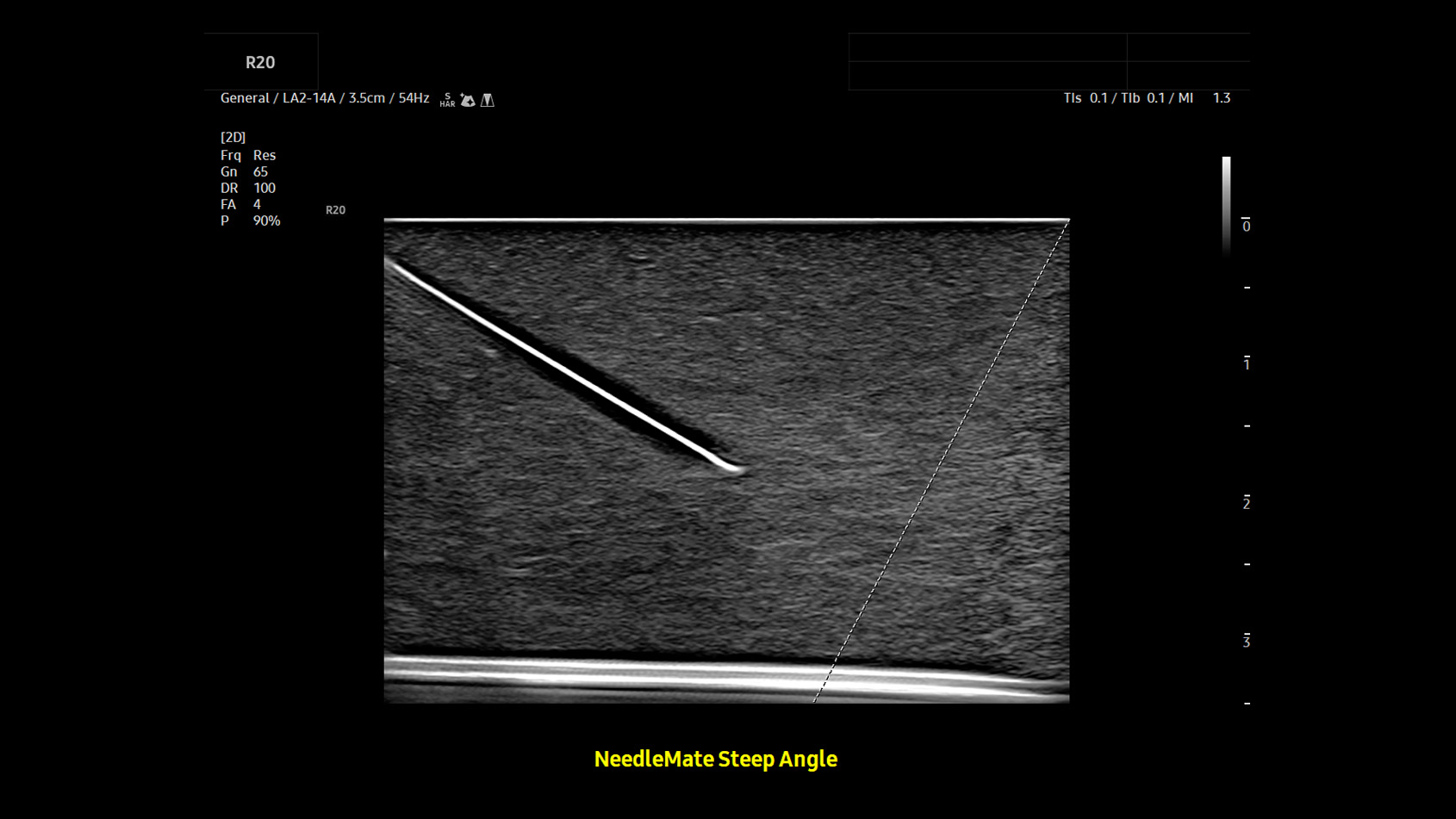1456x819 pixels.
Task: Click the TIs 0.1 thermal index readout
Action: tap(1086, 98)
